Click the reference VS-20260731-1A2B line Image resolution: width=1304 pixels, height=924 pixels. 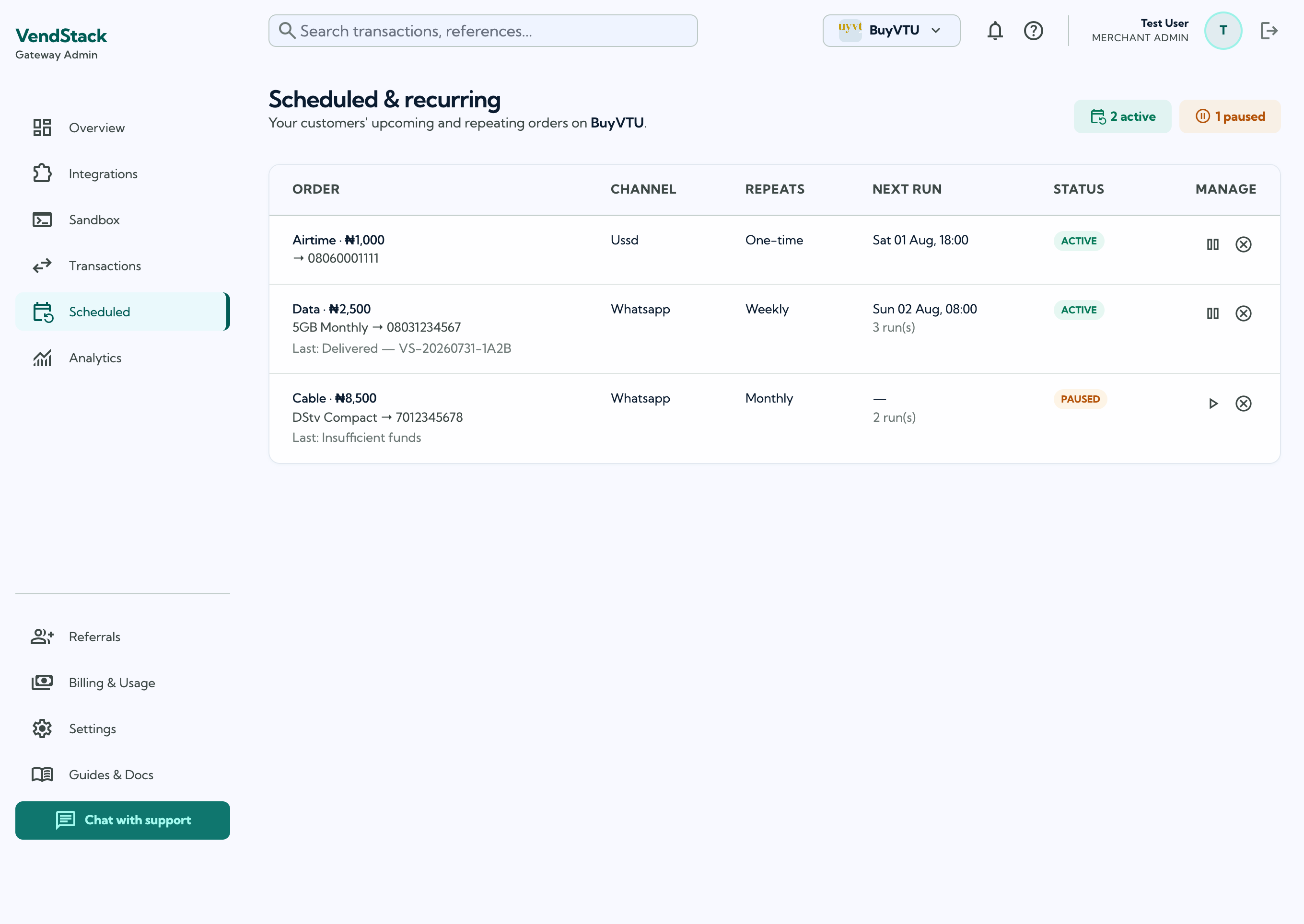click(402, 348)
